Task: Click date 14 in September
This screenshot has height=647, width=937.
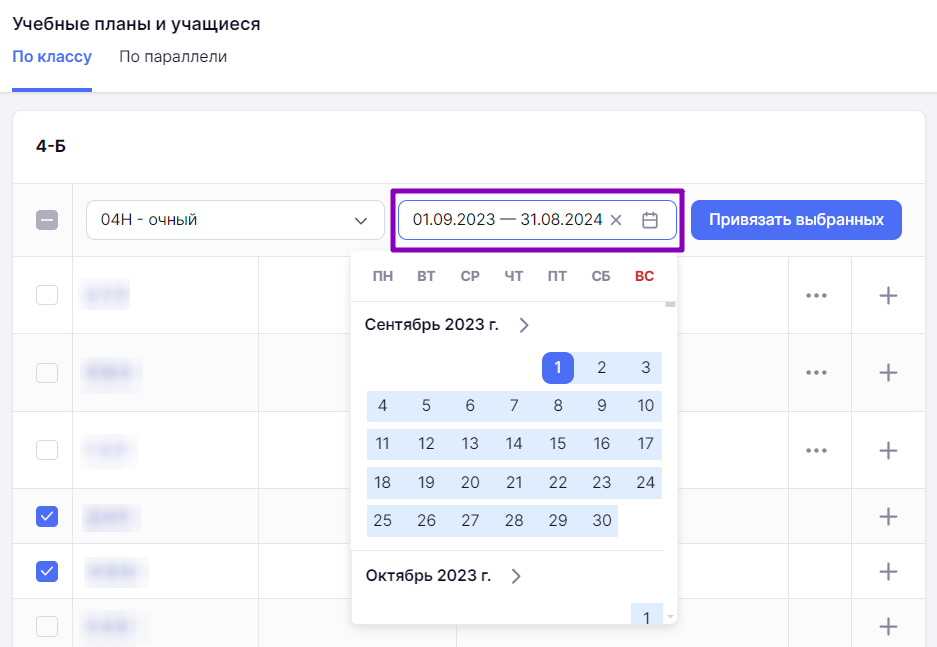Action: coord(514,444)
